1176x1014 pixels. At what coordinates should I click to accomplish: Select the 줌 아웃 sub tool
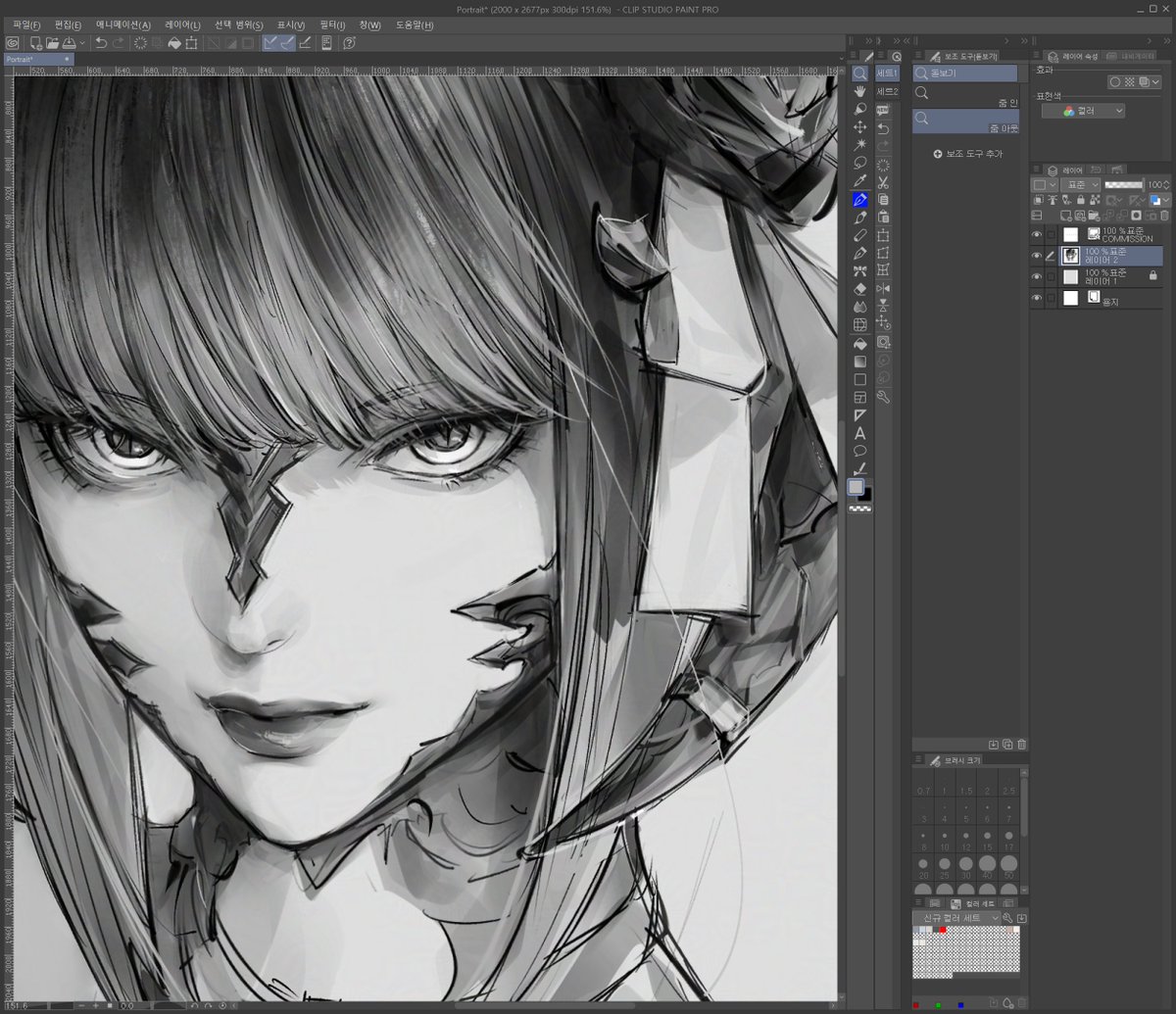point(965,121)
